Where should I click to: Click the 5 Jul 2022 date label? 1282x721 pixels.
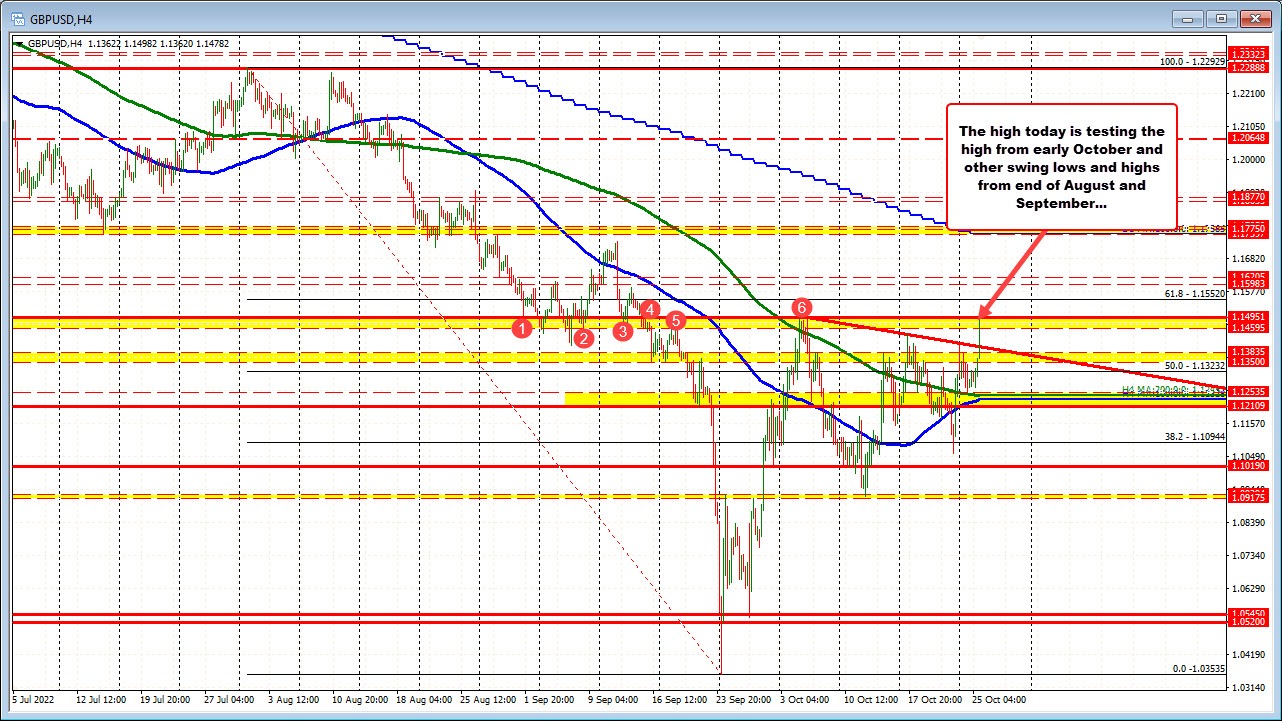pos(35,701)
